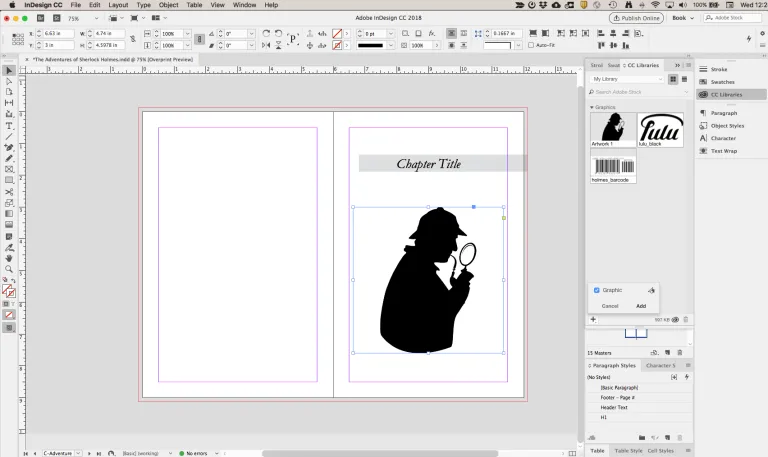The image size is (768, 457).
Task: Switch CC Libraries to grid view
Action: (x=673, y=79)
